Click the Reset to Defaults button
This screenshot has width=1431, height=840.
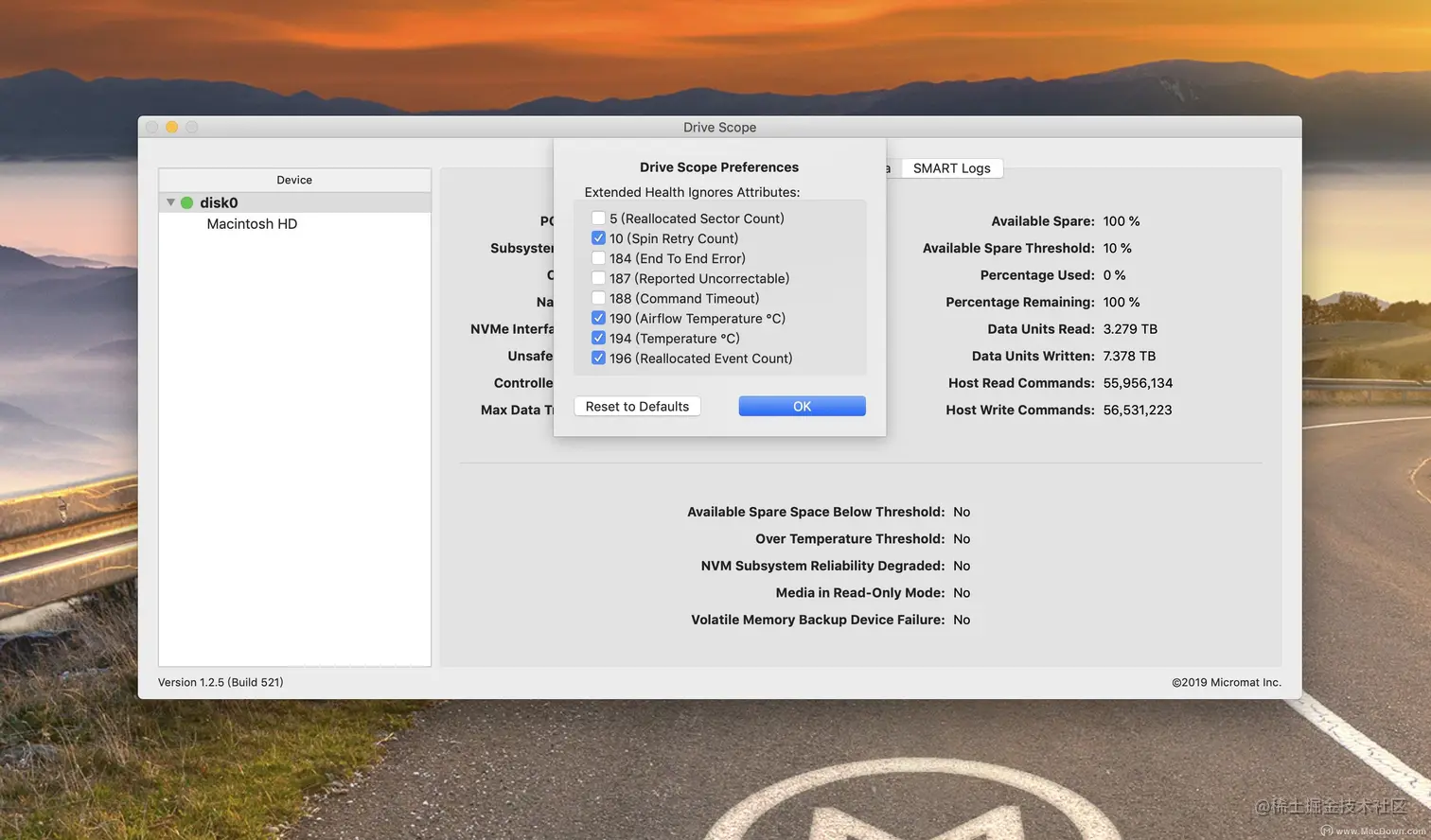(637, 406)
